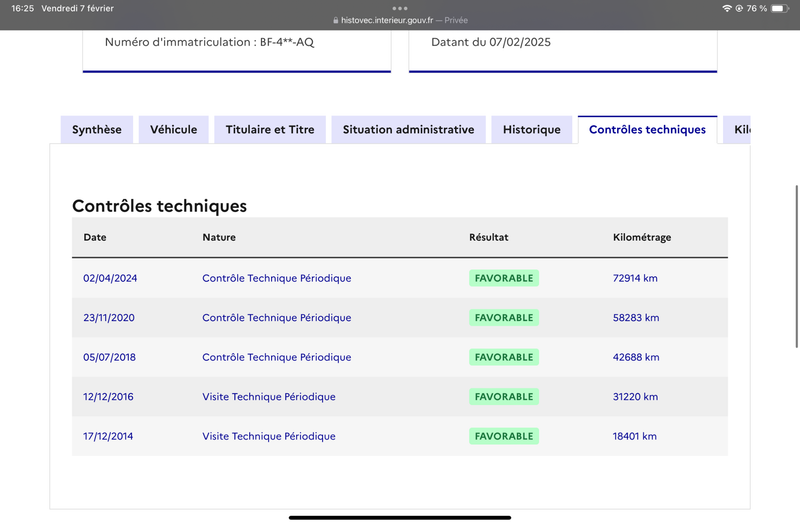
Task: Tap the lock icon beside the URL
Action: click(x=336, y=20)
